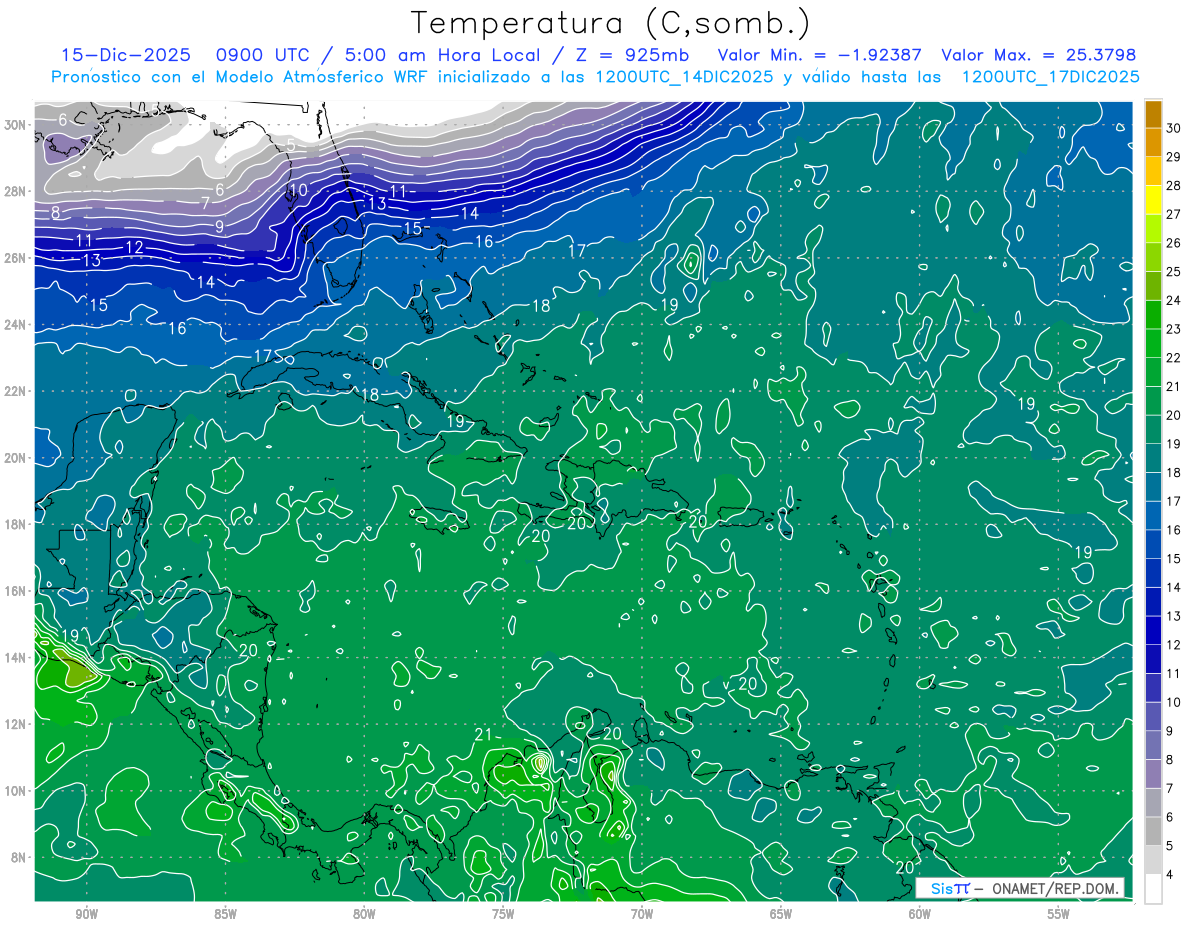Viewport: 1200px width, 927px height.
Task: Click the 'Valor Max. = 25.3798' value
Action: pos(1039,55)
